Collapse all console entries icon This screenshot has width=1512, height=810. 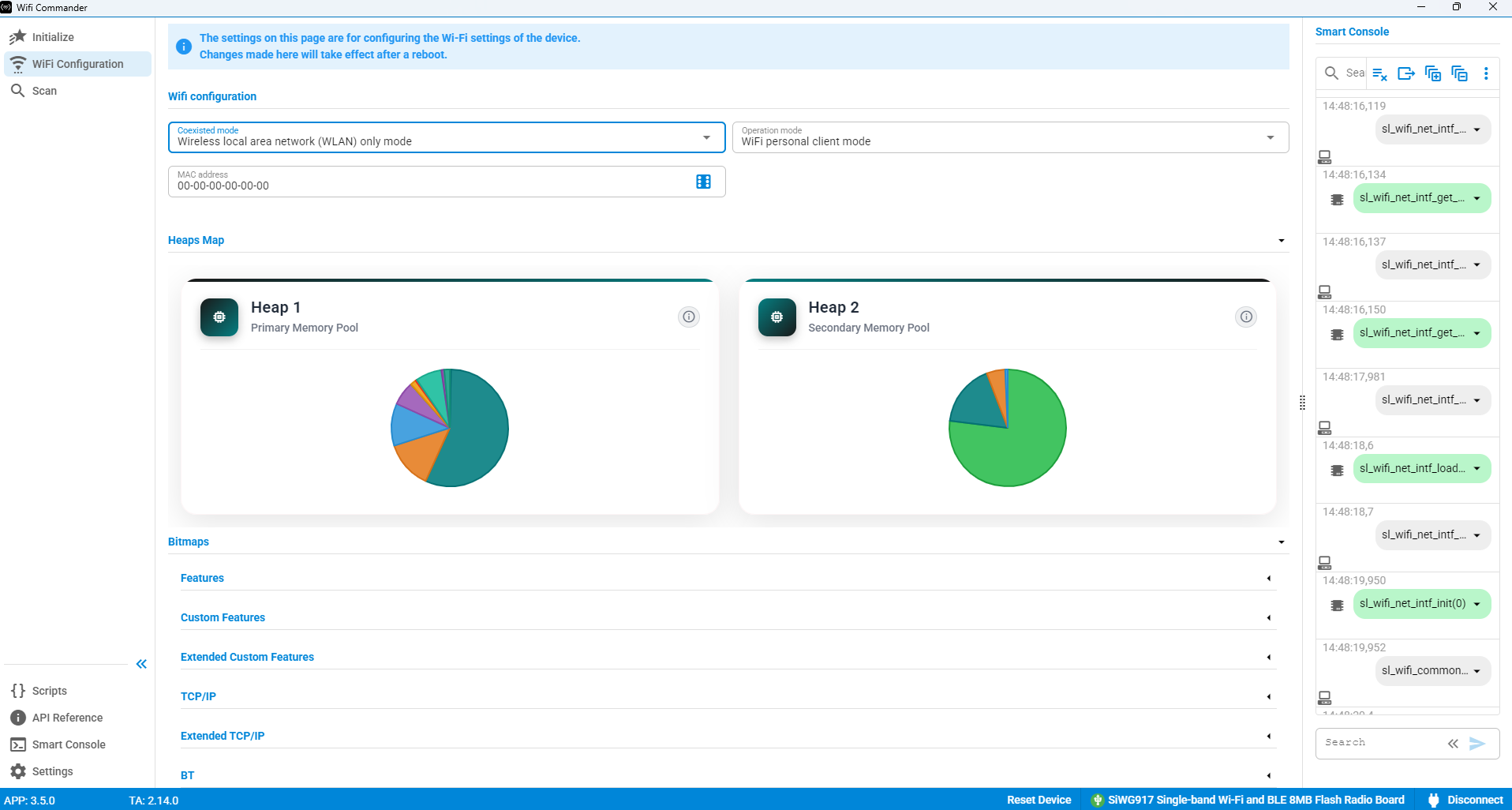tap(1460, 73)
